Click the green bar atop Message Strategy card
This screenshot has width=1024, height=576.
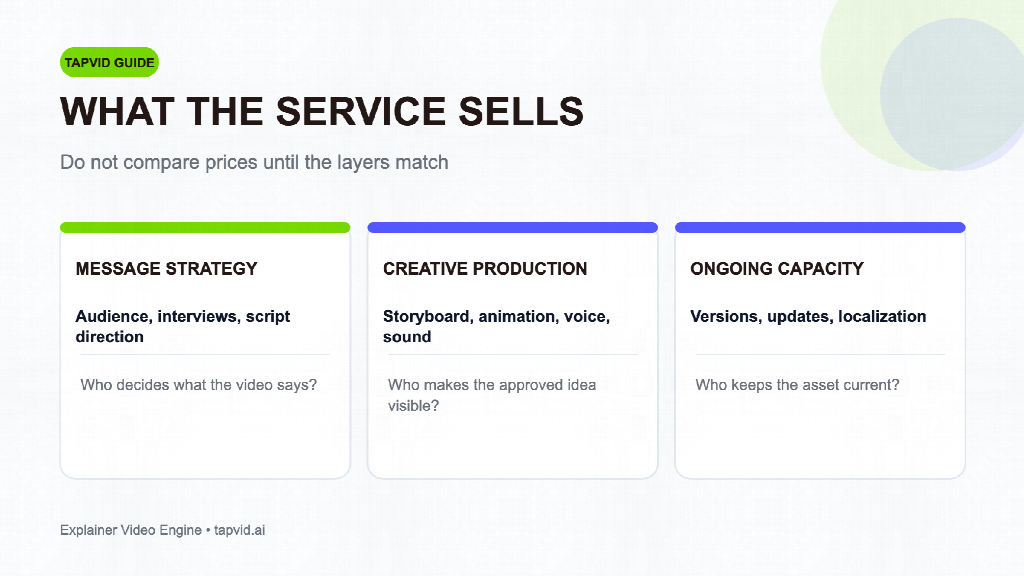pos(205,227)
